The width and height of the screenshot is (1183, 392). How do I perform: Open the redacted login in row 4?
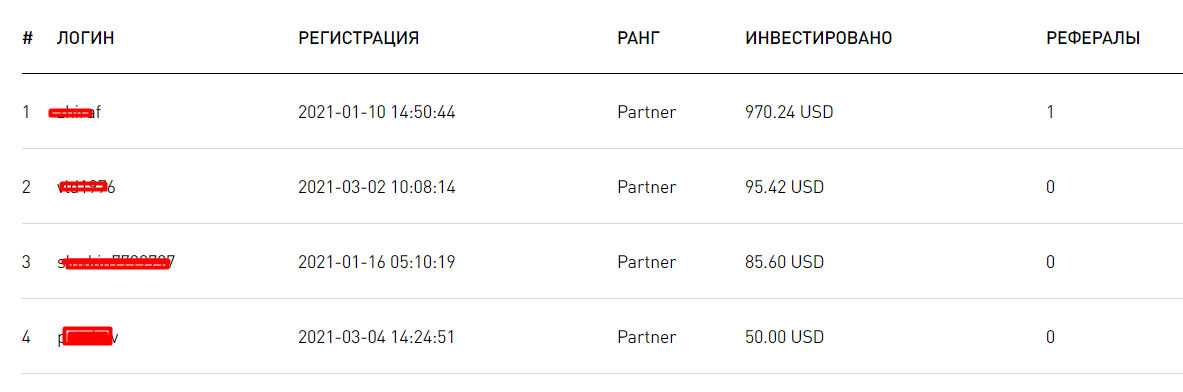88,337
